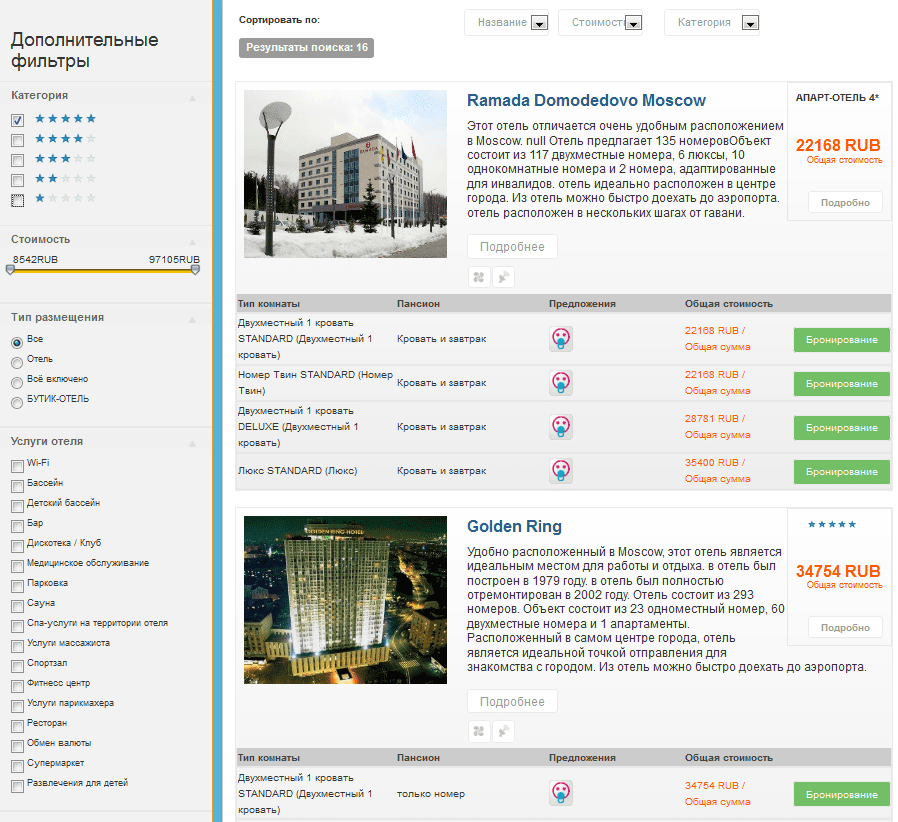The width and height of the screenshot is (898, 822).
Task: Click the 22168 RUB total in Ramada price box
Action: pyautogui.click(x=838, y=145)
